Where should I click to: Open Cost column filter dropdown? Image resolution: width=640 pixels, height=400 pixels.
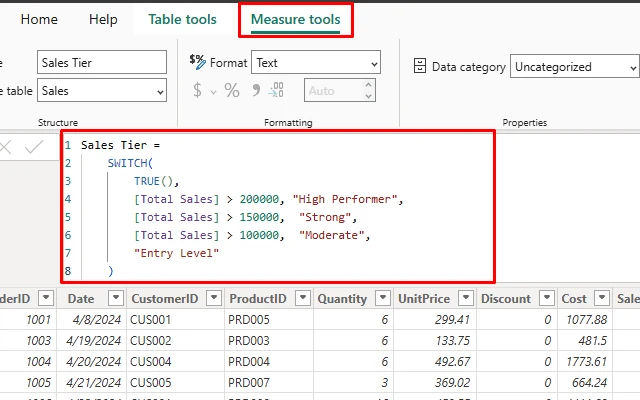pyautogui.click(x=602, y=298)
